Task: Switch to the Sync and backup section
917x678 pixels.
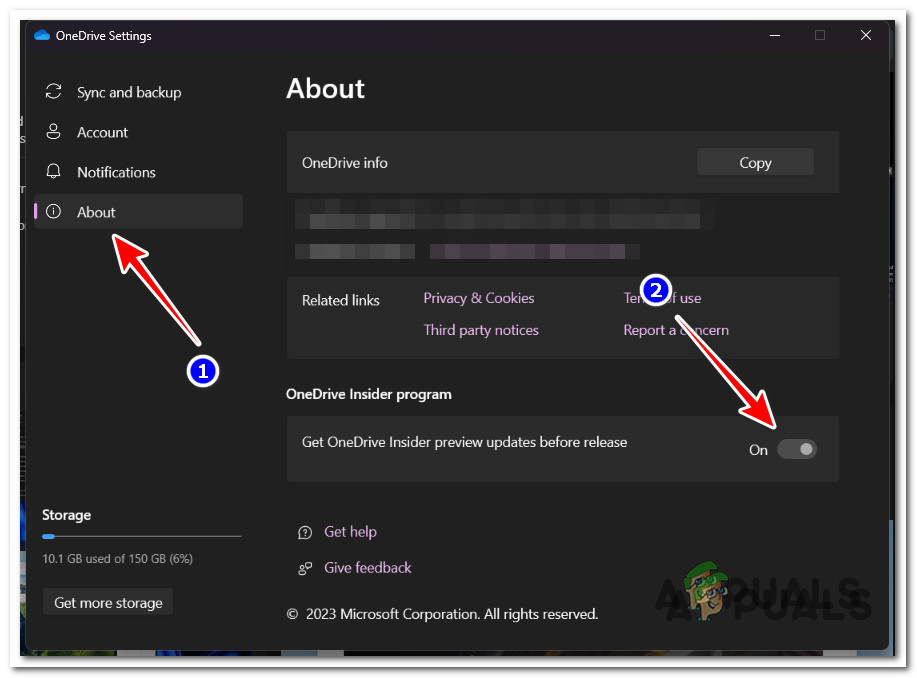Action: click(130, 92)
